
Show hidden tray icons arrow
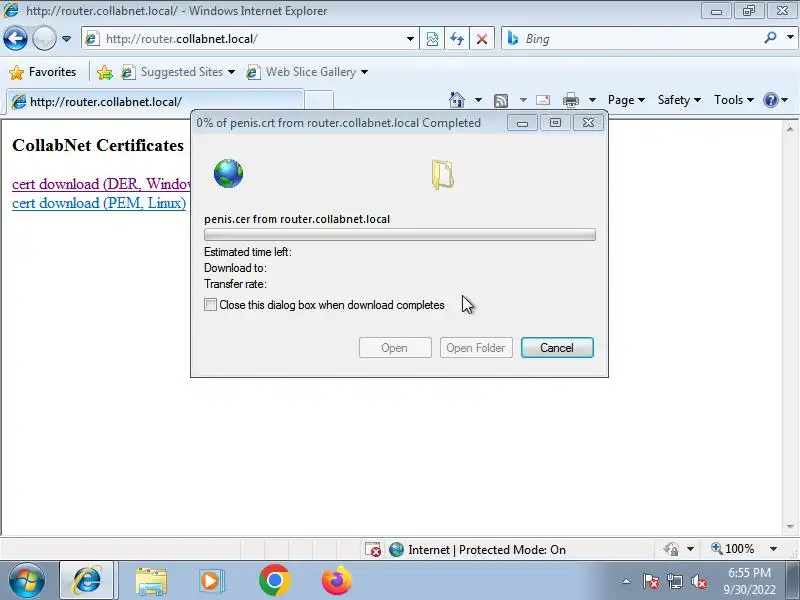[x=626, y=581]
